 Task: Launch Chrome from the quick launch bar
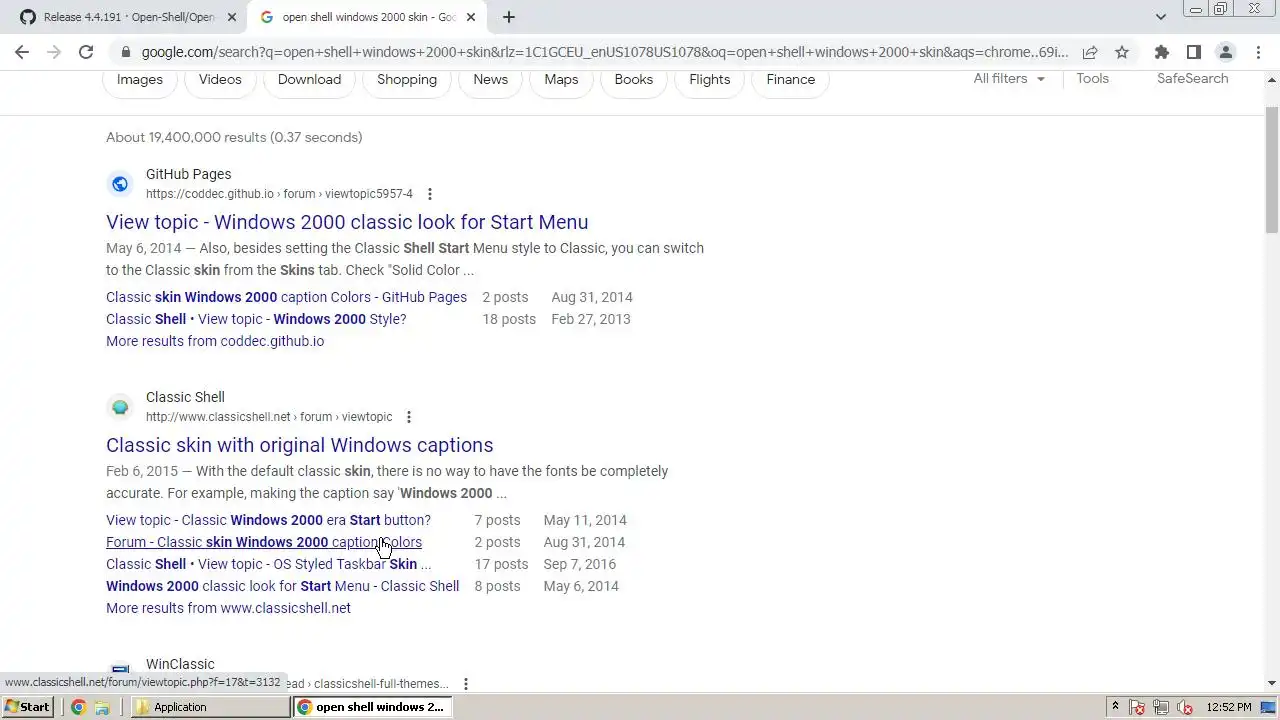click(78, 707)
